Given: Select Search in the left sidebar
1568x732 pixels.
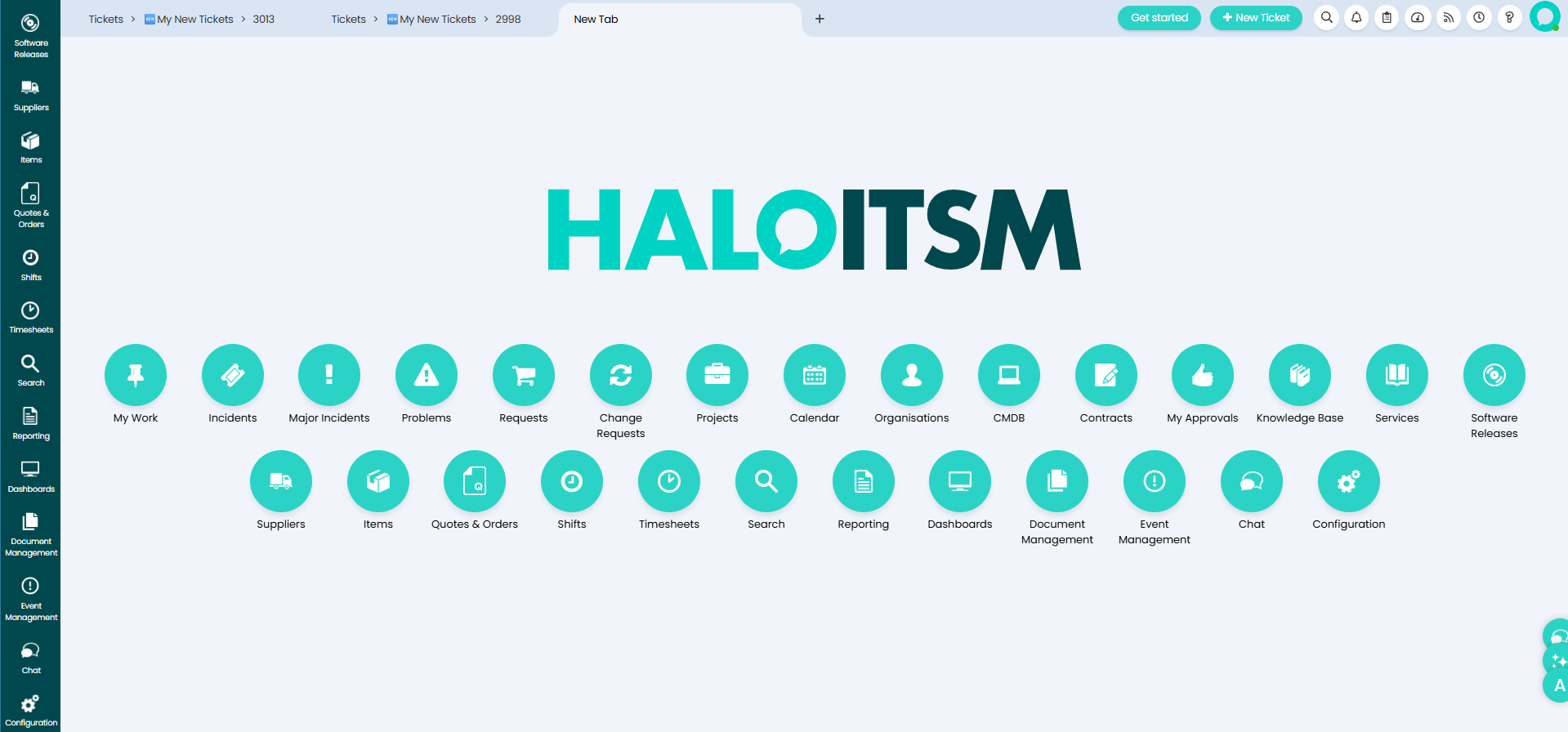Looking at the screenshot, I should (30, 371).
